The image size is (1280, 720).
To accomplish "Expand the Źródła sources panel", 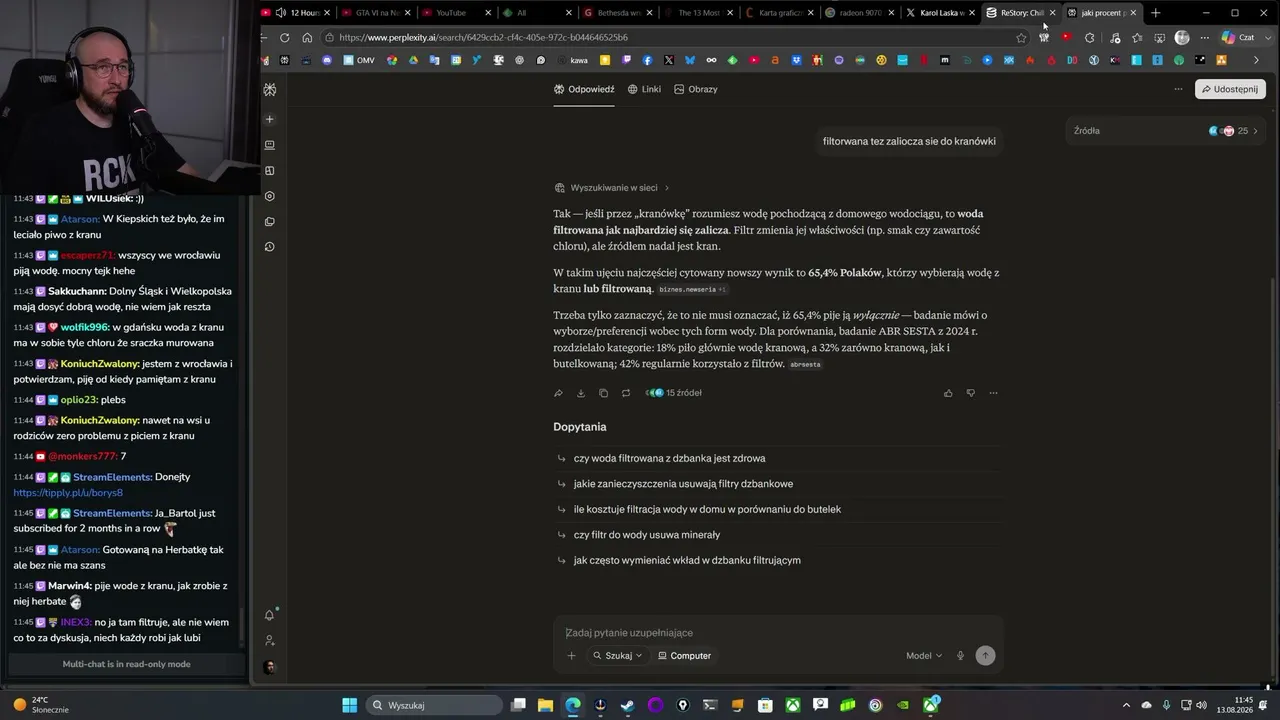I will (1166, 131).
